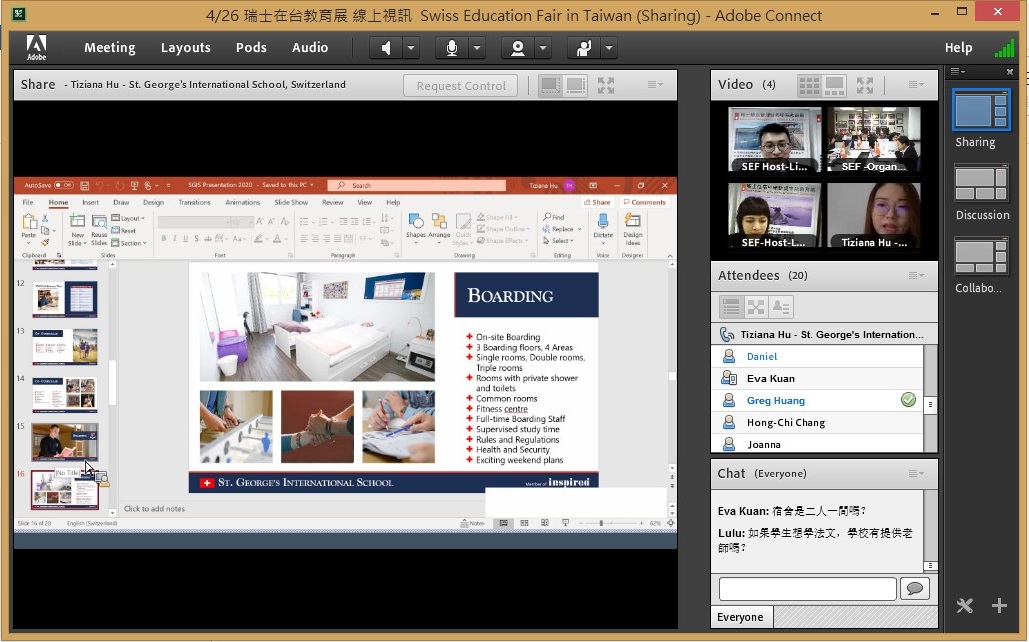Select attendee Greg Huang

coord(817,400)
